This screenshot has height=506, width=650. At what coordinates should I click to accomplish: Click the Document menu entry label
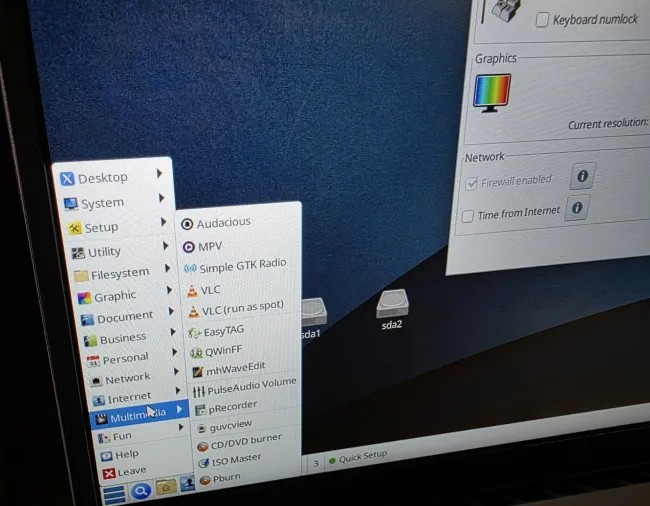point(125,317)
